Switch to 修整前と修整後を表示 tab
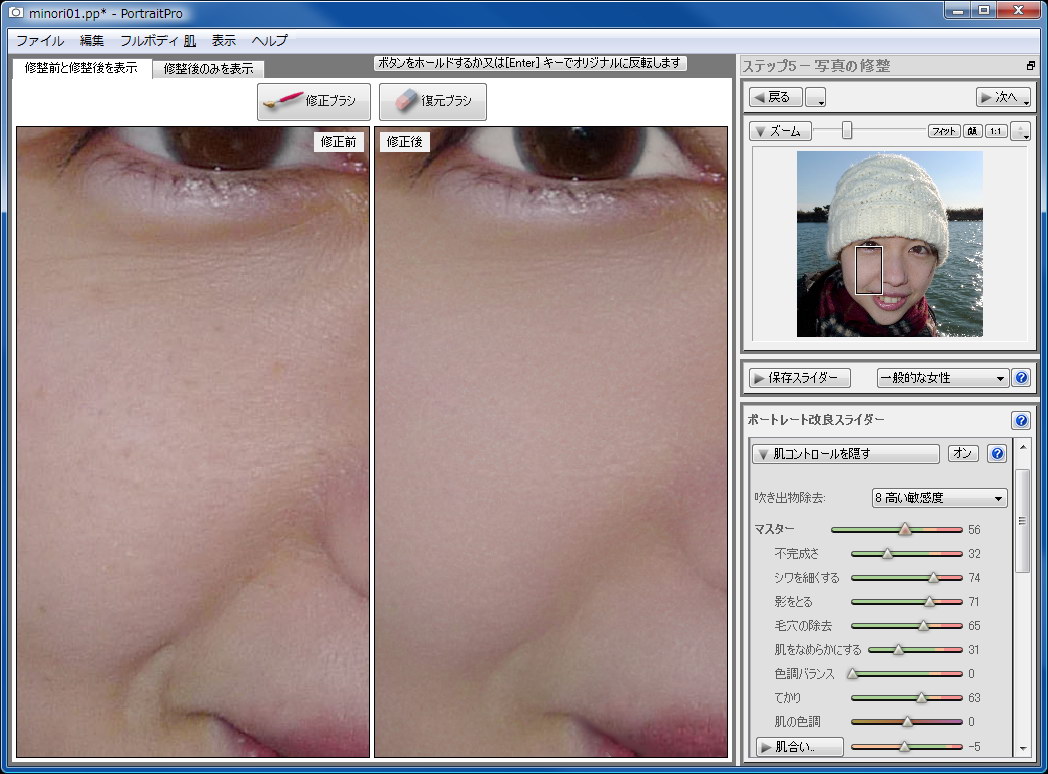 (x=82, y=68)
